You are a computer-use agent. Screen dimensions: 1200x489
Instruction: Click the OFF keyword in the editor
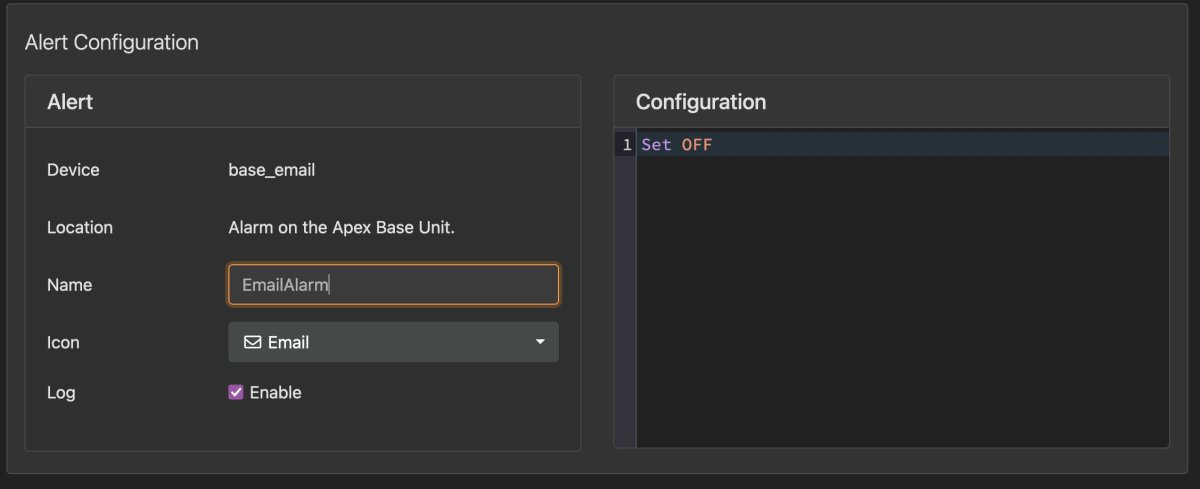point(697,145)
